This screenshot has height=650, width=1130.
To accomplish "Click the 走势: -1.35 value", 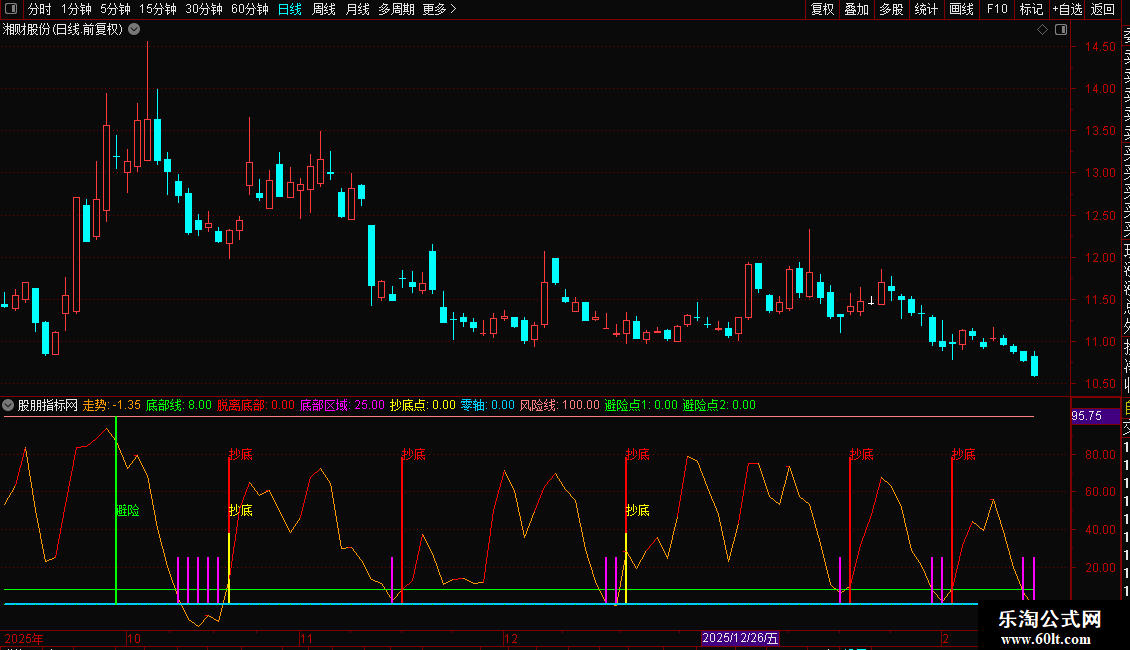I will tap(112, 405).
